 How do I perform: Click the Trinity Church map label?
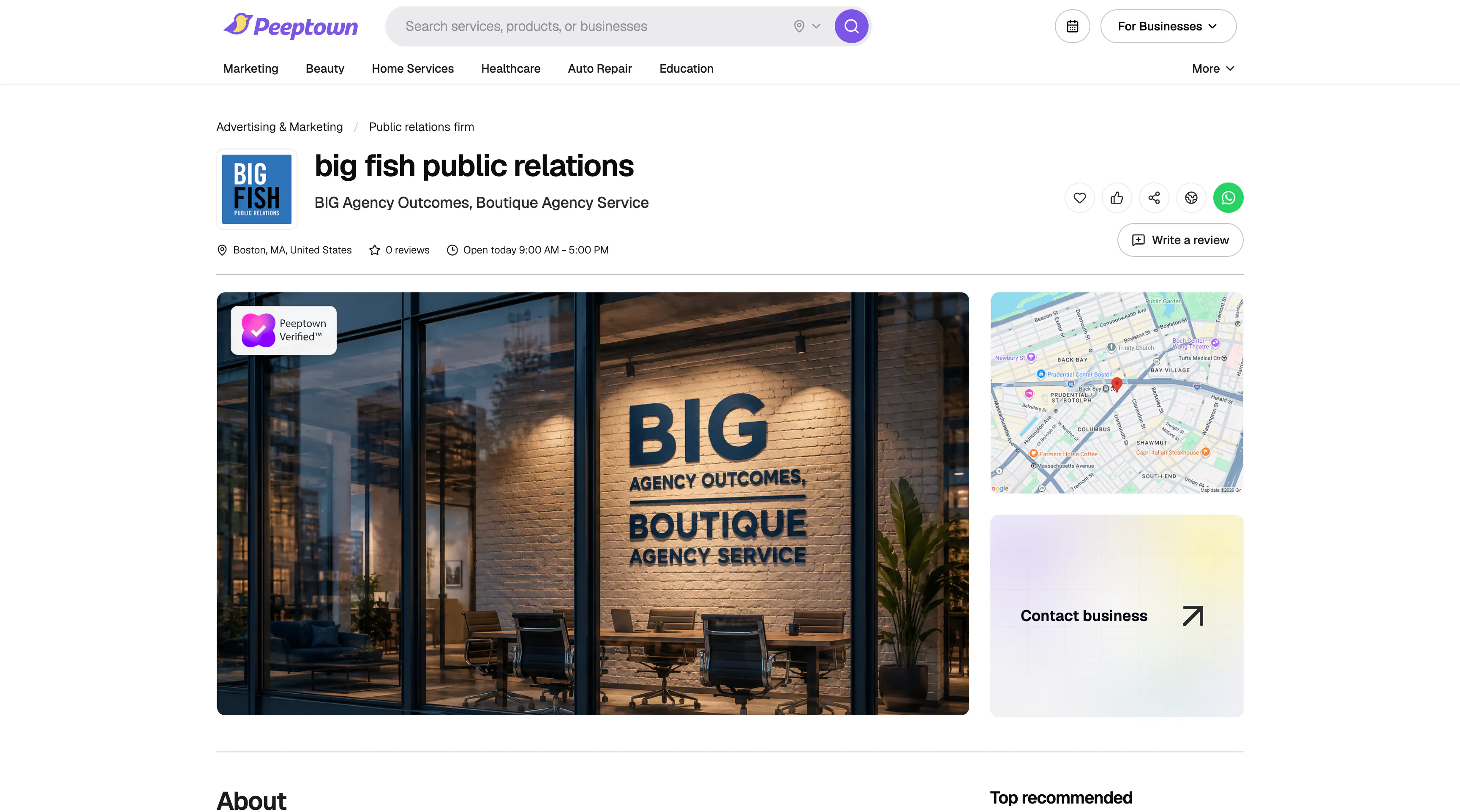click(x=1135, y=347)
